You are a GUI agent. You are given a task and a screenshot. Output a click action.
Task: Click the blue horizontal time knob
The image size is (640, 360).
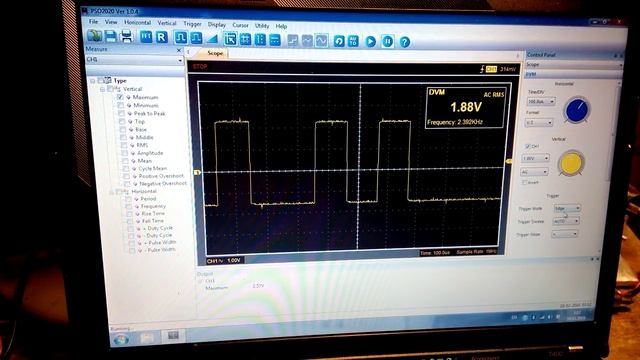pos(577,110)
